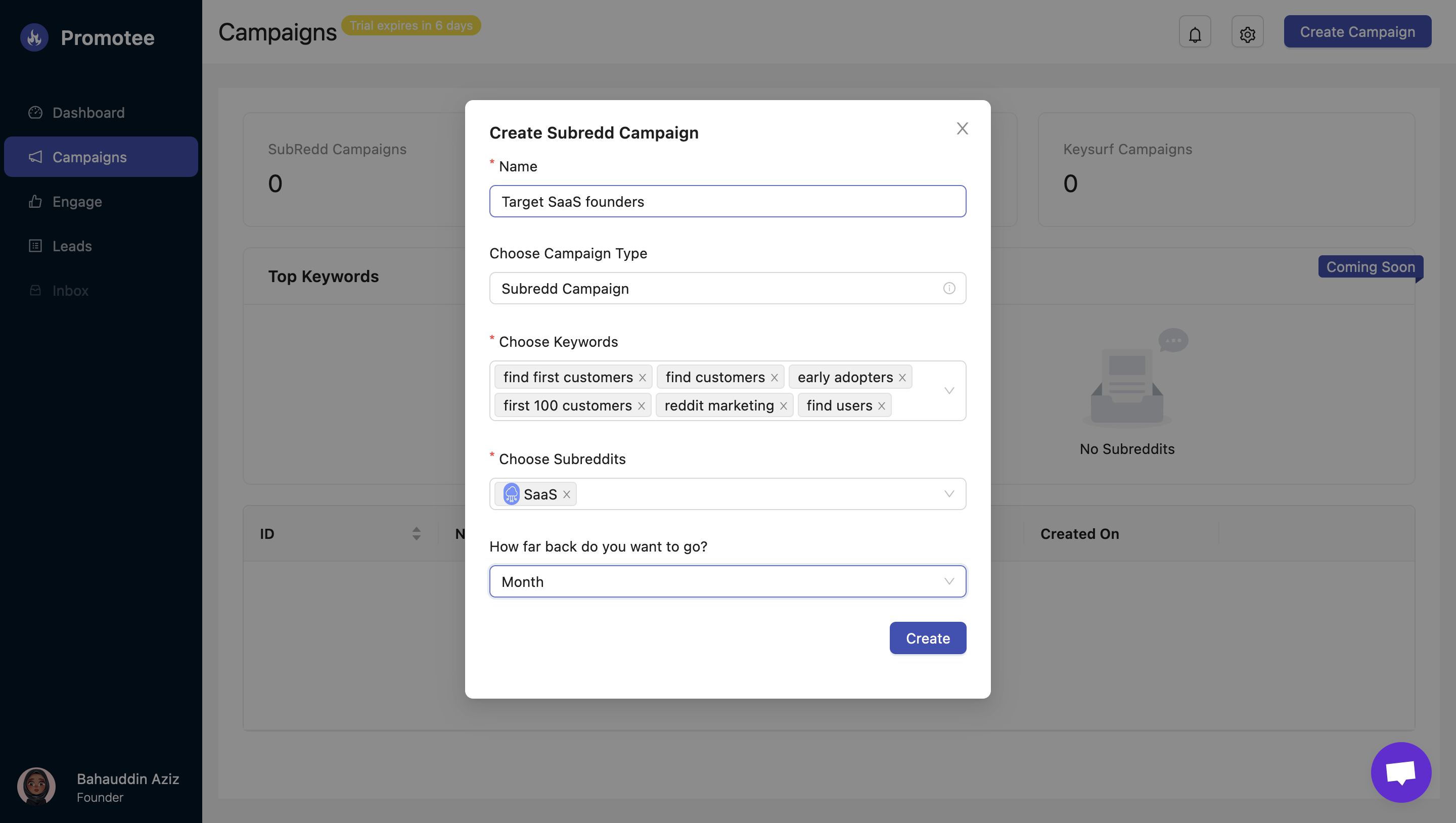
Task: Remove the 'reddit marketing' keyword tag
Action: click(784, 406)
